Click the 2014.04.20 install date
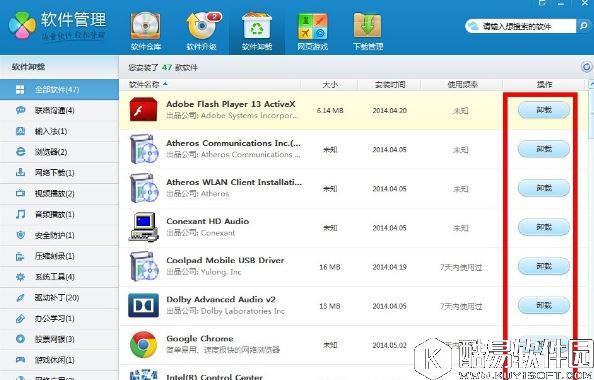 [x=389, y=110]
